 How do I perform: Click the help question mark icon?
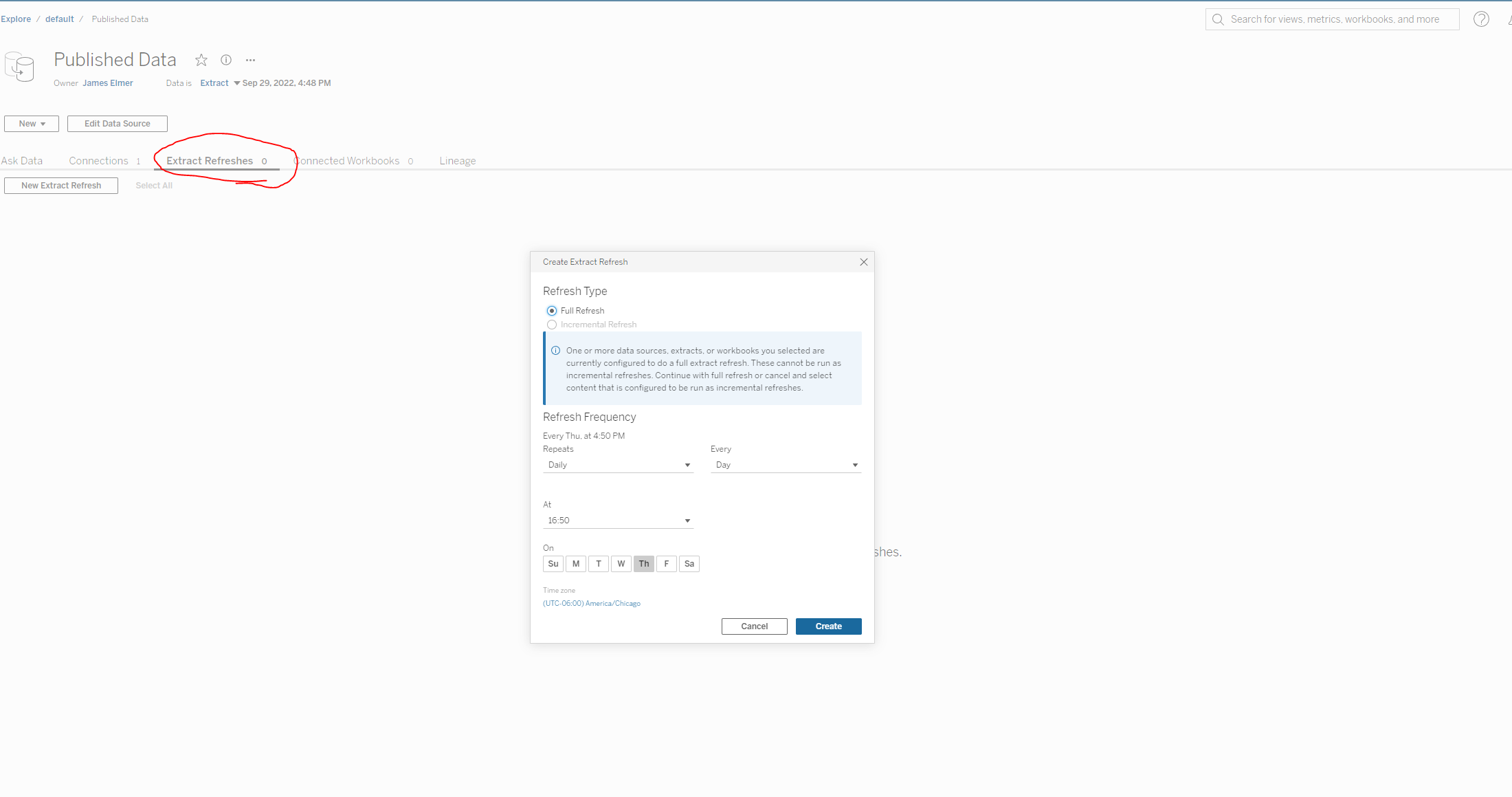point(1481,19)
